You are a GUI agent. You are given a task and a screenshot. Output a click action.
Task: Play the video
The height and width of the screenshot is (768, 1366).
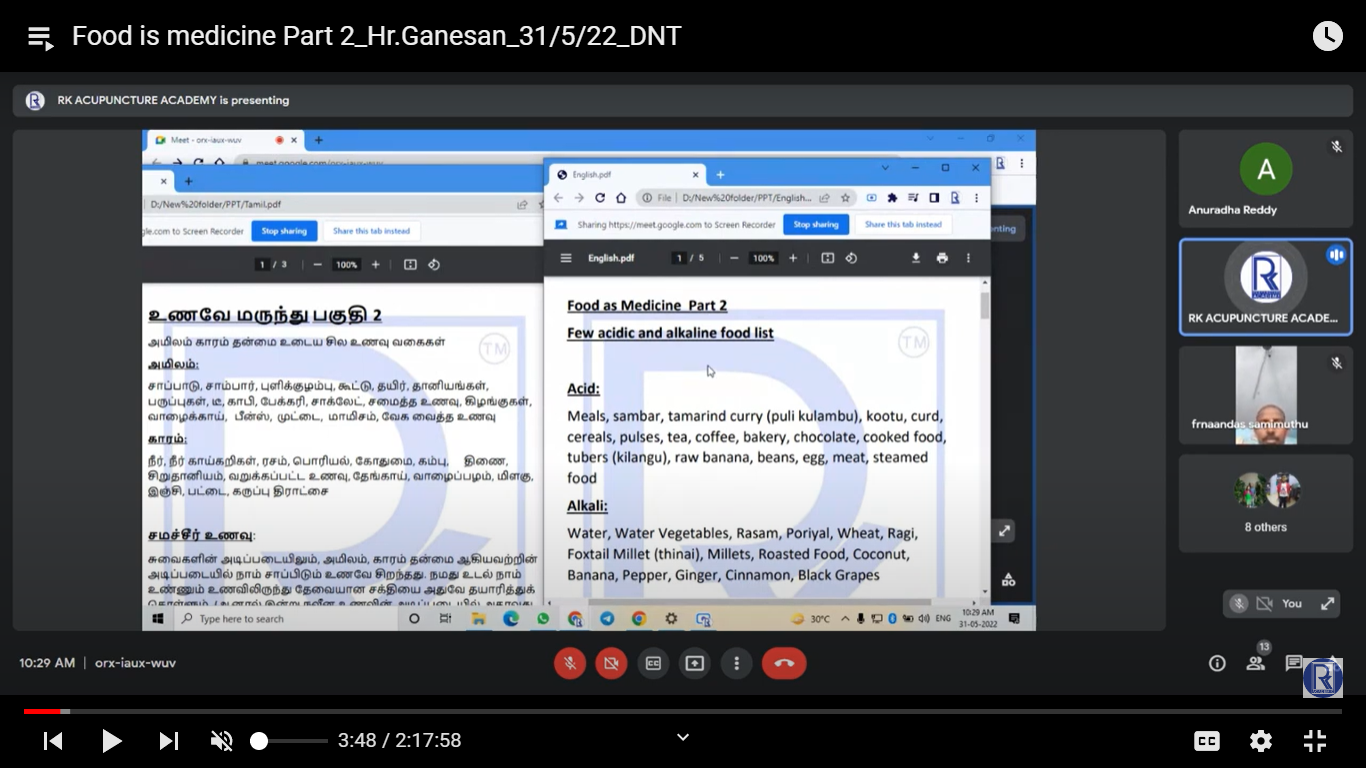[x=112, y=741]
